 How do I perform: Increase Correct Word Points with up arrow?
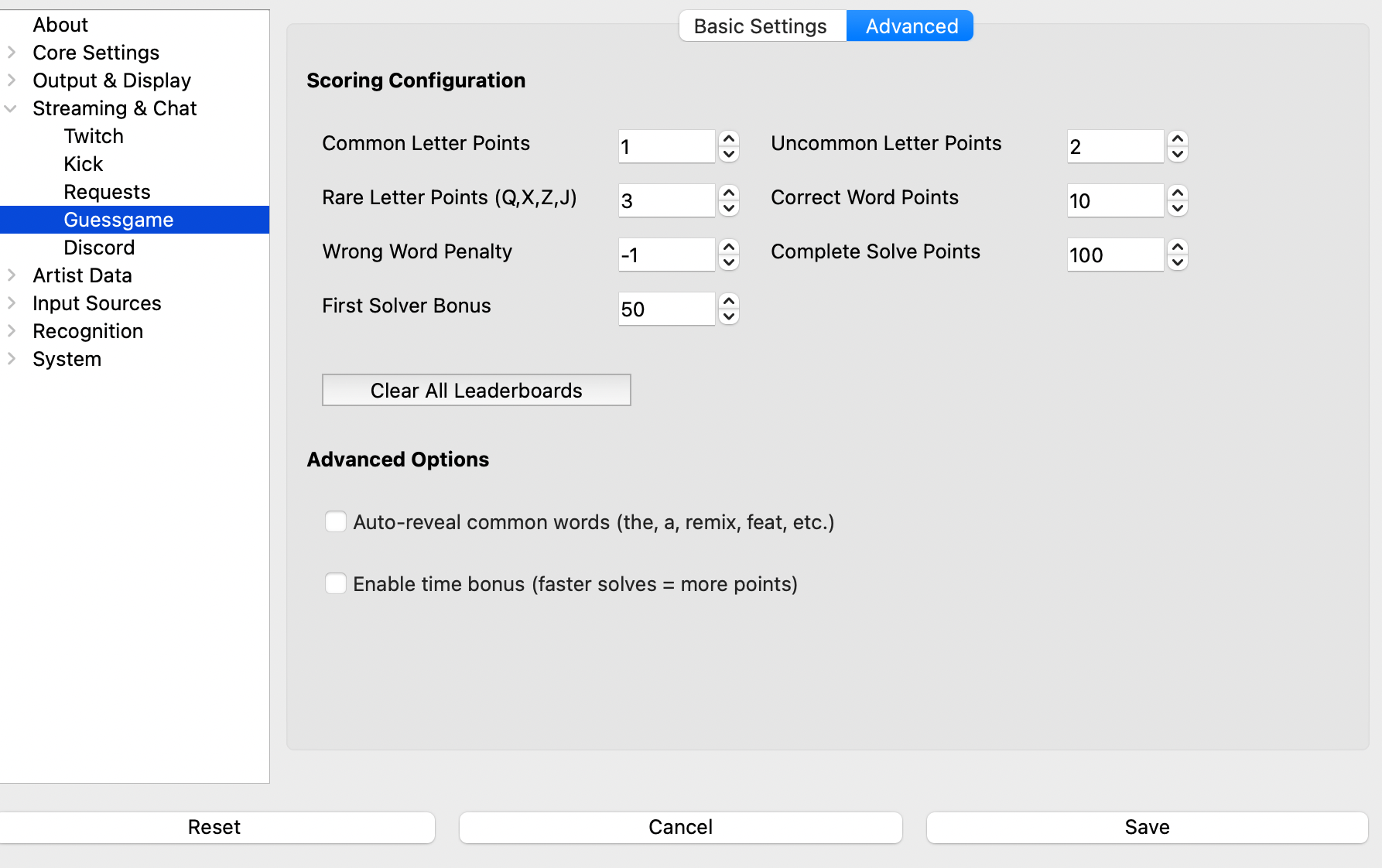point(1177,193)
